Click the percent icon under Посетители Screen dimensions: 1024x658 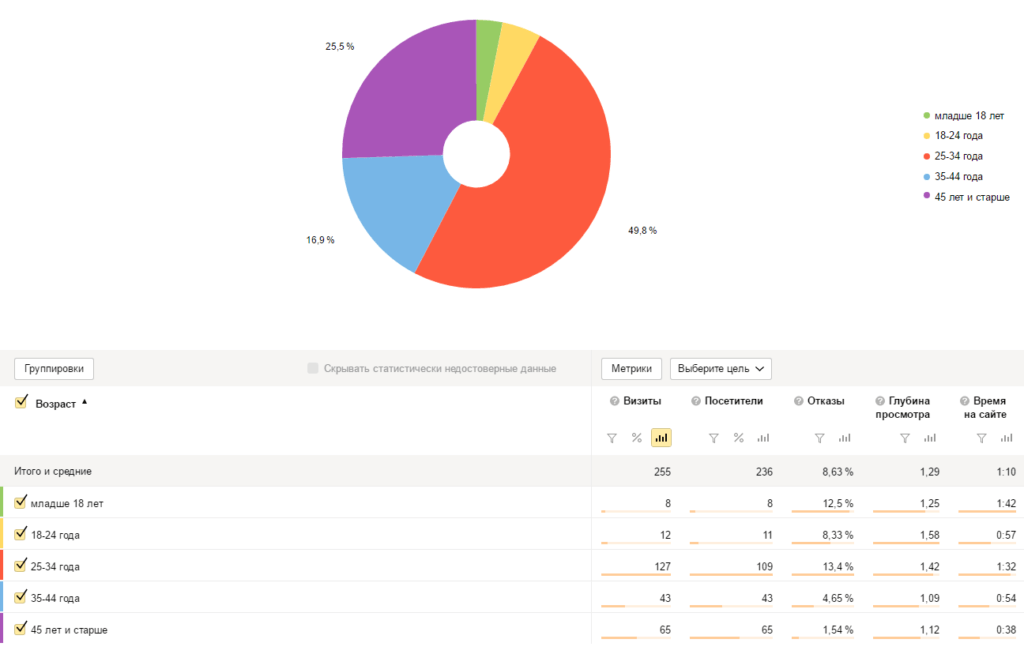739,438
